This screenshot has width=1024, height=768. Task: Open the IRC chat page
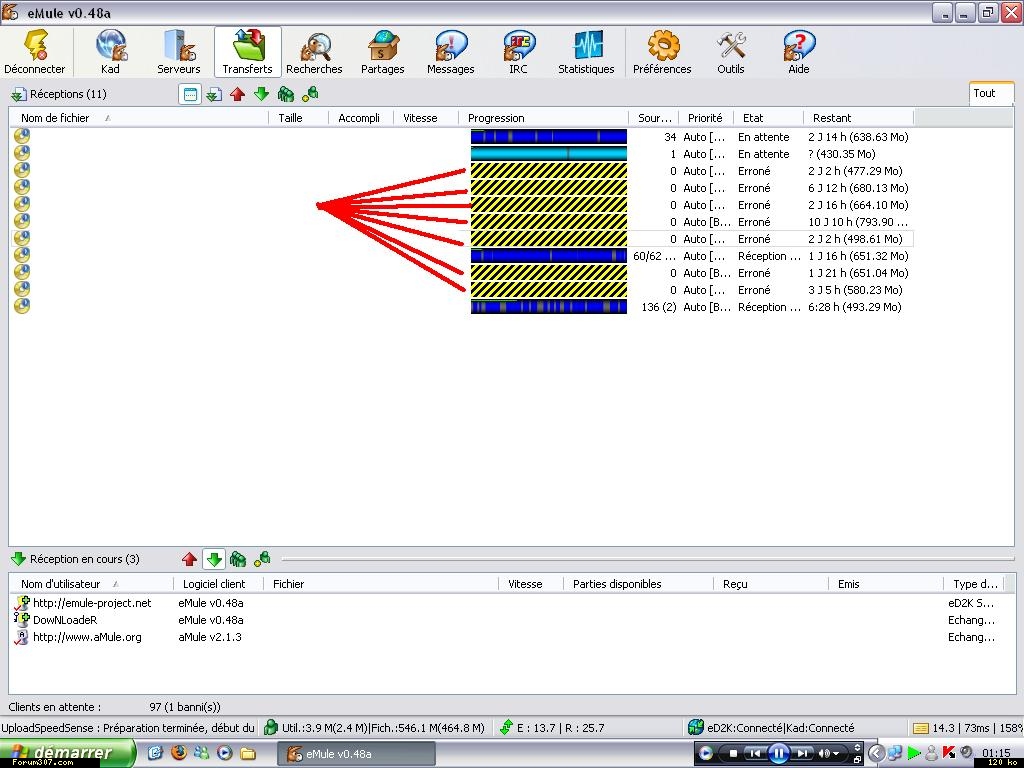[519, 52]
